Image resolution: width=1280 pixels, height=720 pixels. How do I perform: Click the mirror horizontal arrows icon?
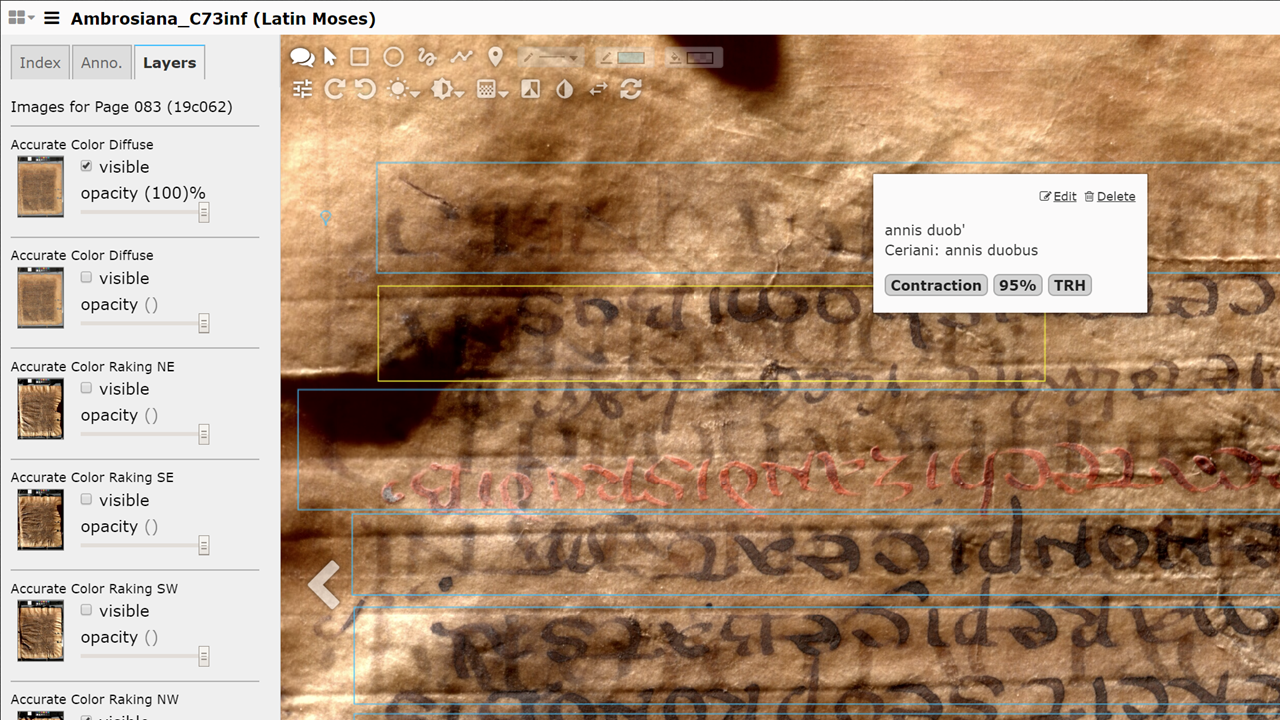598,89
